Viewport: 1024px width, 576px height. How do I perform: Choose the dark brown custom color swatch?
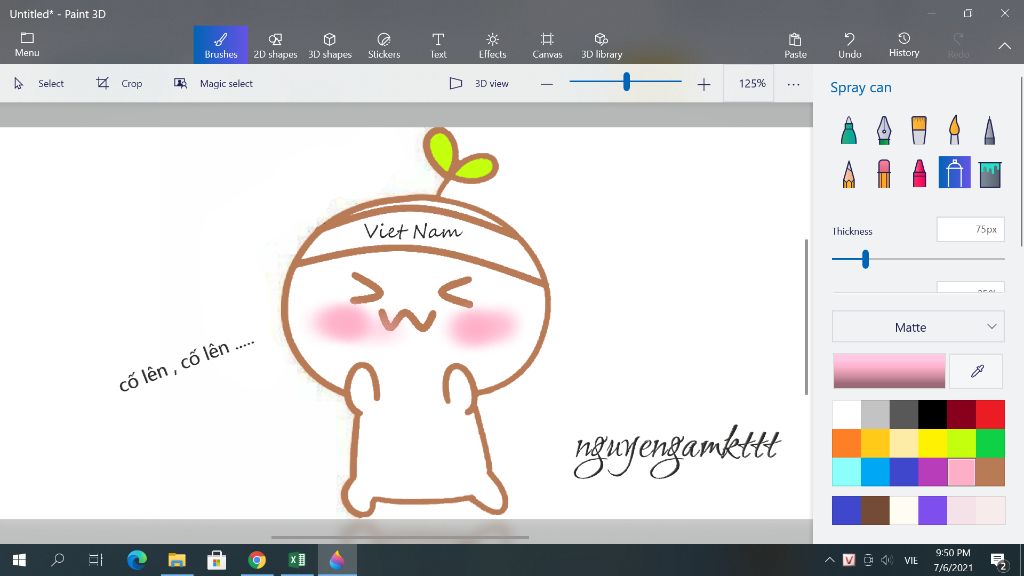[x=875, y=510]
